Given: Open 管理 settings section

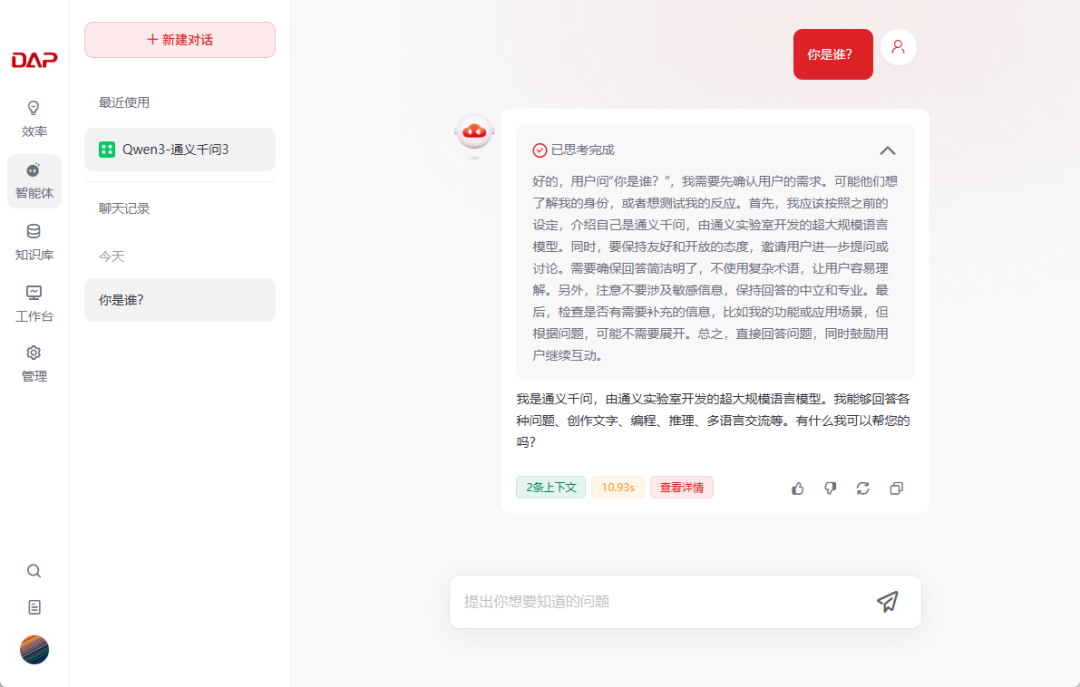Looking at the screenshot, I should pyautogui.click(x=34, y=364).
